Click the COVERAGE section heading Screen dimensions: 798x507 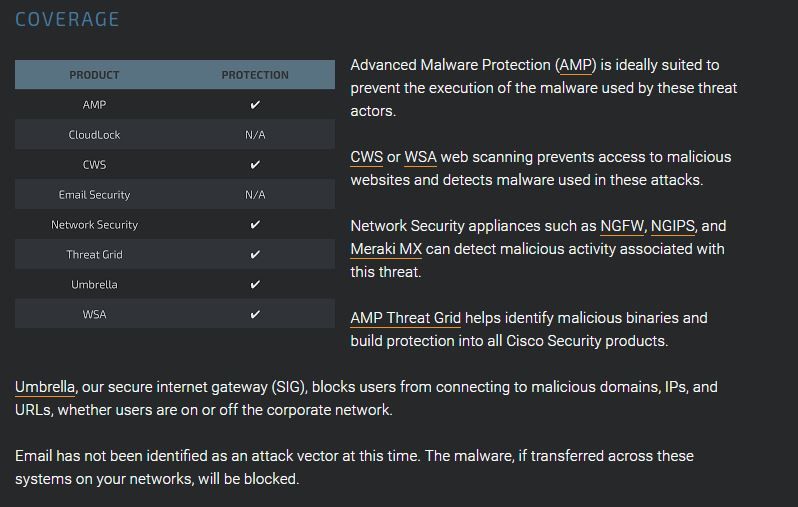pos(67,19)
